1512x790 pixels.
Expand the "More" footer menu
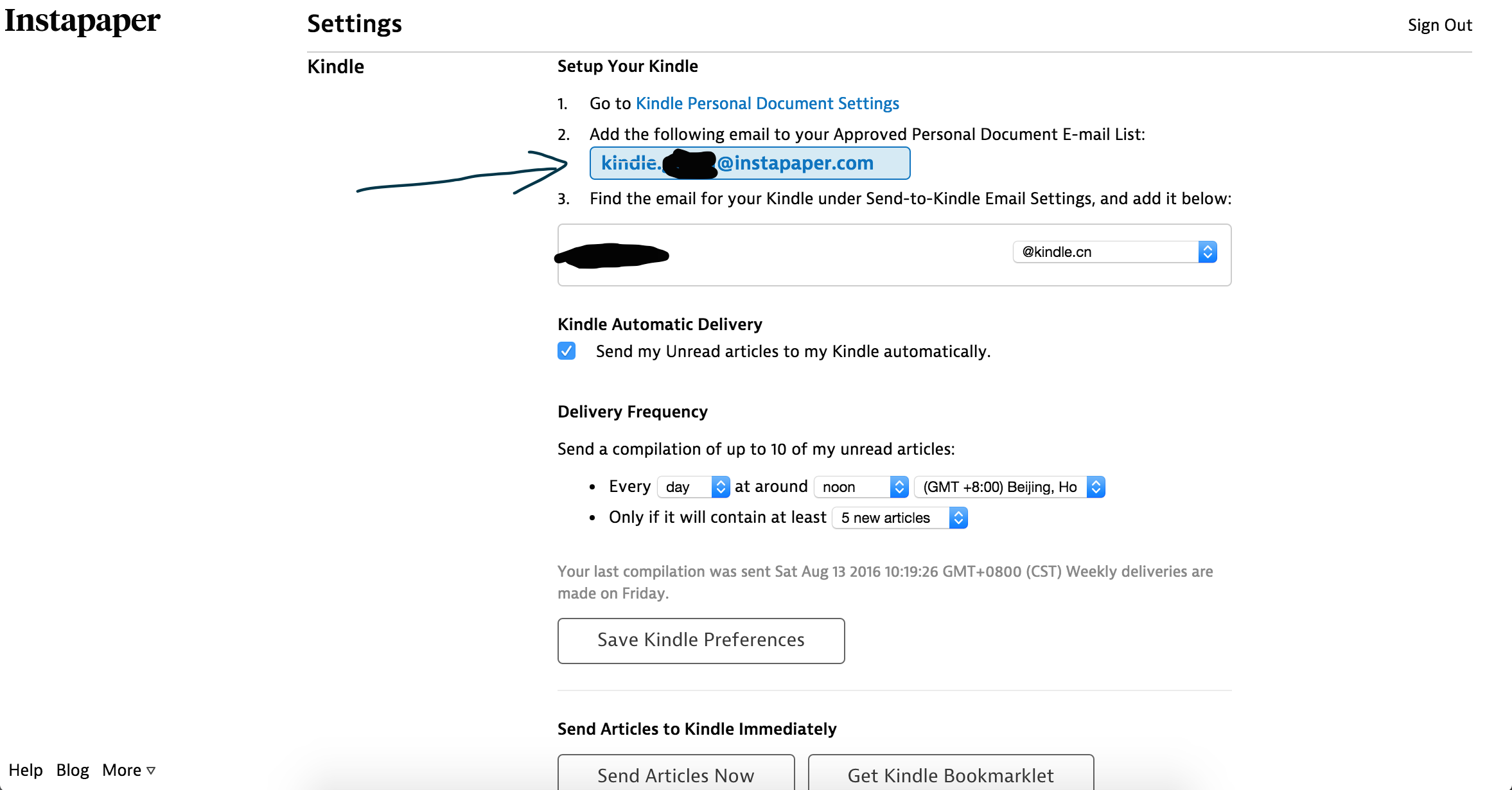pyautogui.click(x=127, y=769)
